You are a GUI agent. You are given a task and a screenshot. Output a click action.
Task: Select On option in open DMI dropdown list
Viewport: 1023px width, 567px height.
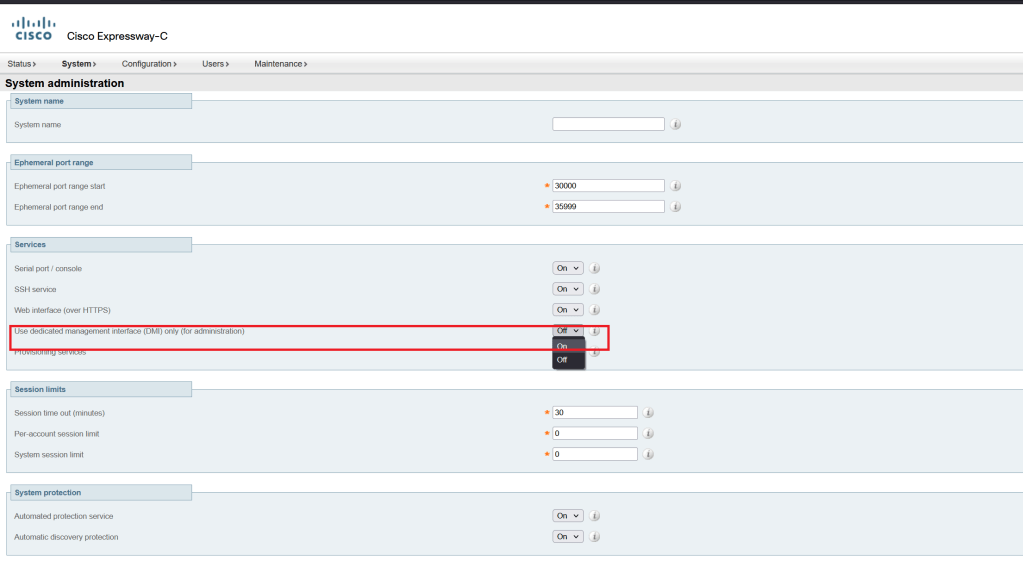(567, 346)
